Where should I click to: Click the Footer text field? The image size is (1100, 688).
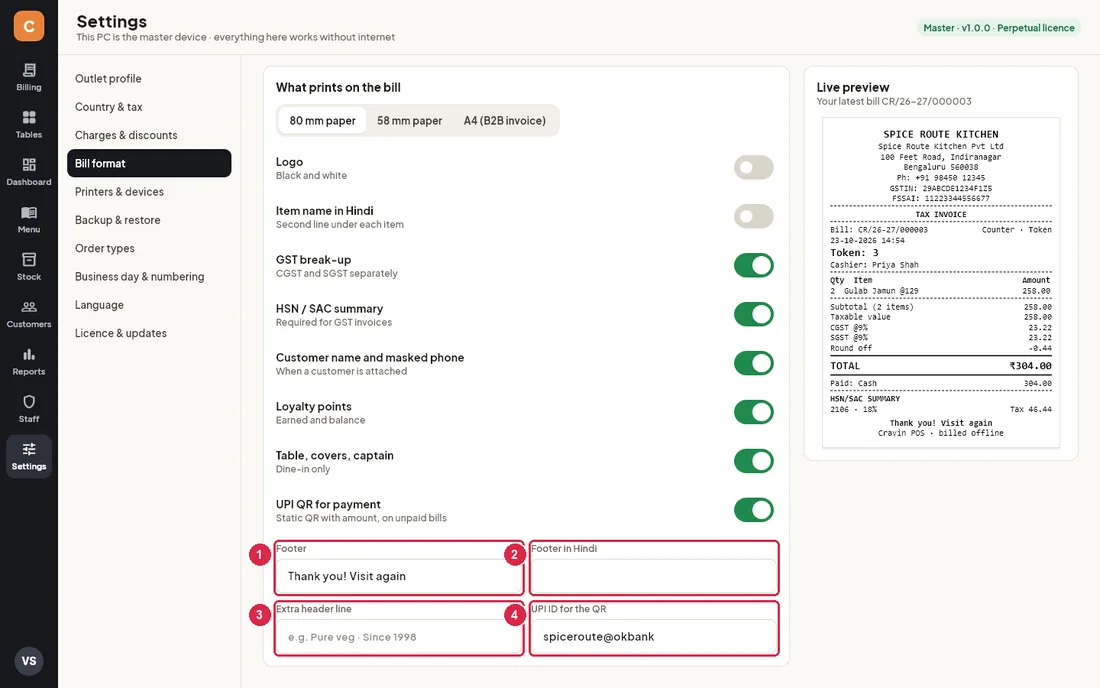pyautogui.click(x=398, y=576)
